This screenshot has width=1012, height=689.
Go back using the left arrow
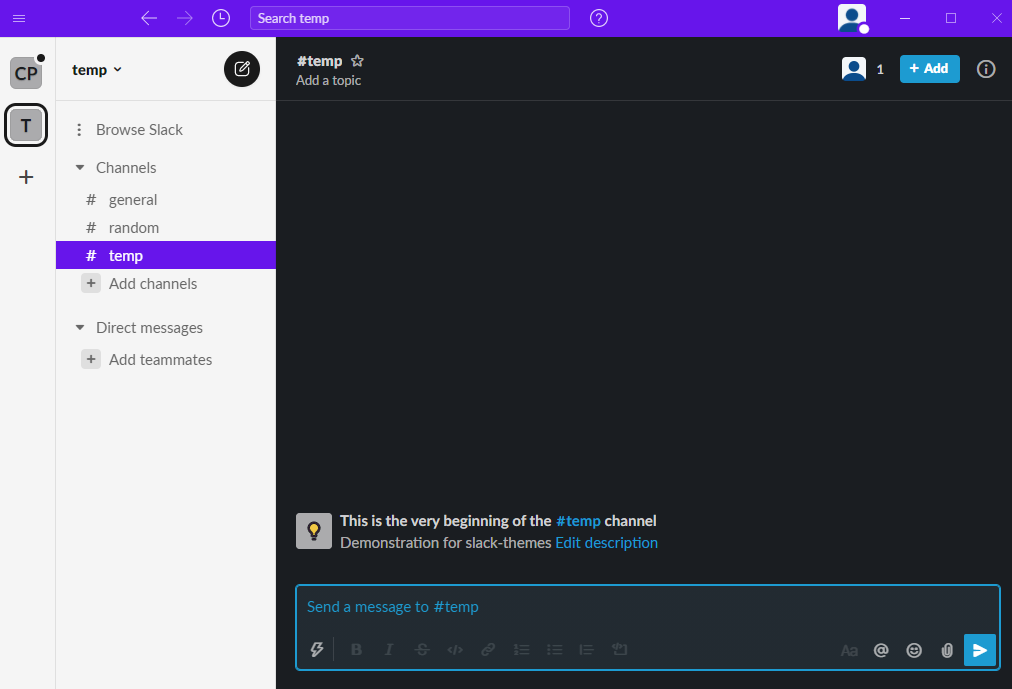[x=149, y=18]
